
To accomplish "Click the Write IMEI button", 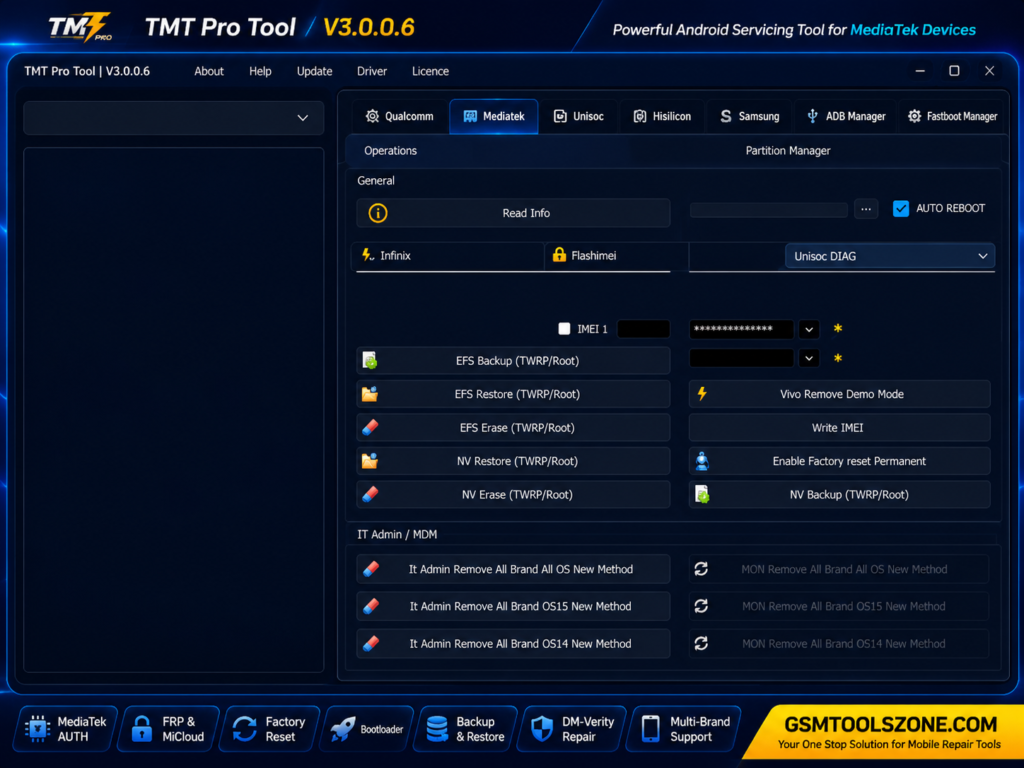I will (839, 427).
